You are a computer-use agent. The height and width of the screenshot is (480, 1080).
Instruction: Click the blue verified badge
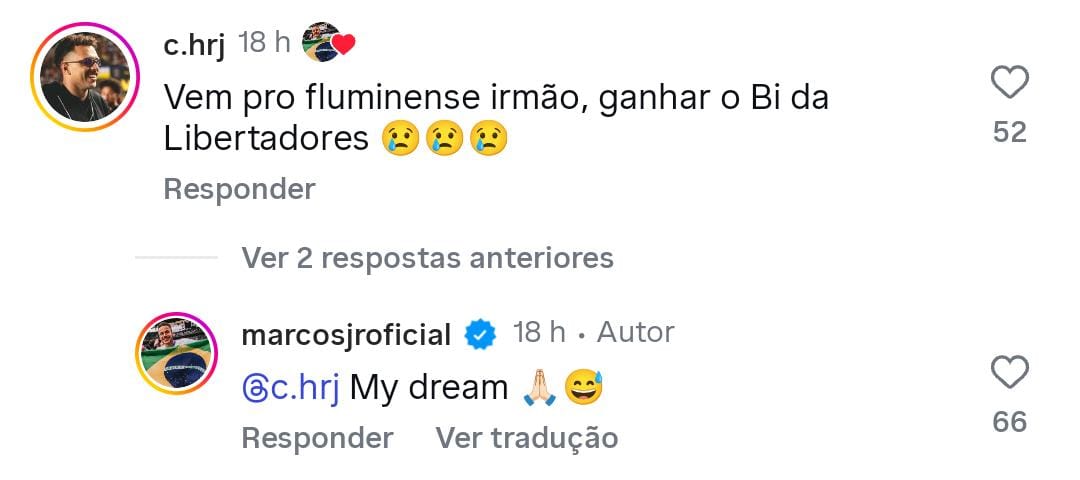pos(481,335)
